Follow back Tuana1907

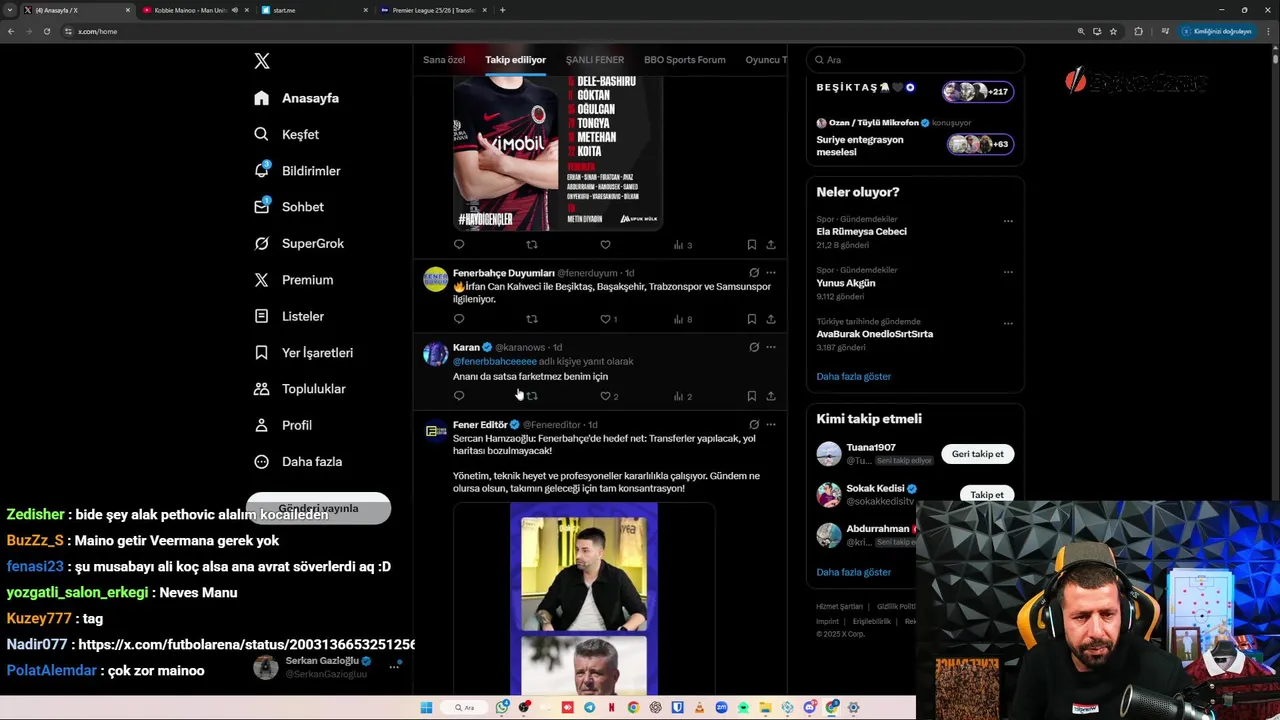pyautogui.click(x=977, y=454)
